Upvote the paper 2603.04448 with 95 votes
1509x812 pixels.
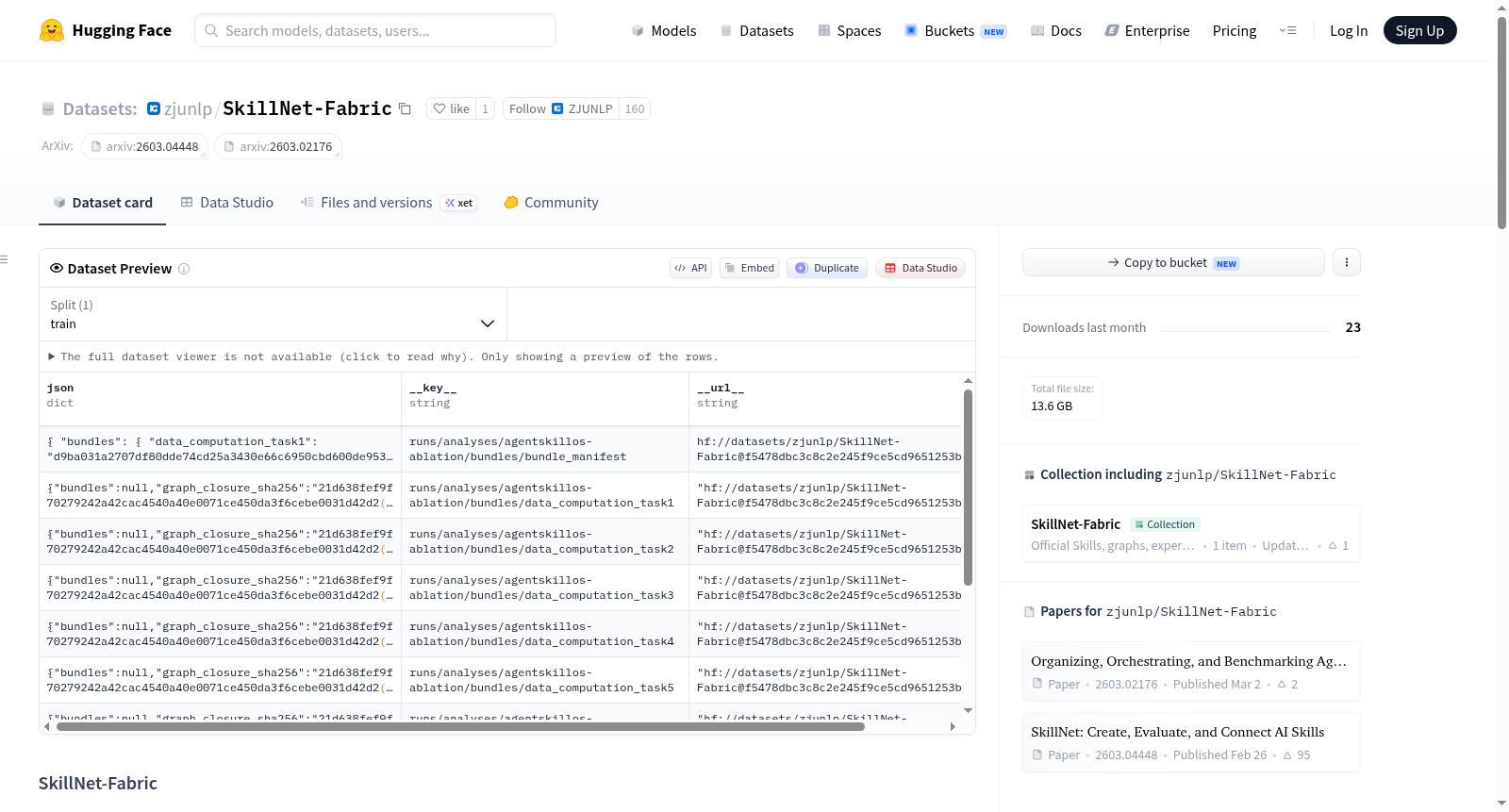(1297, 755)
